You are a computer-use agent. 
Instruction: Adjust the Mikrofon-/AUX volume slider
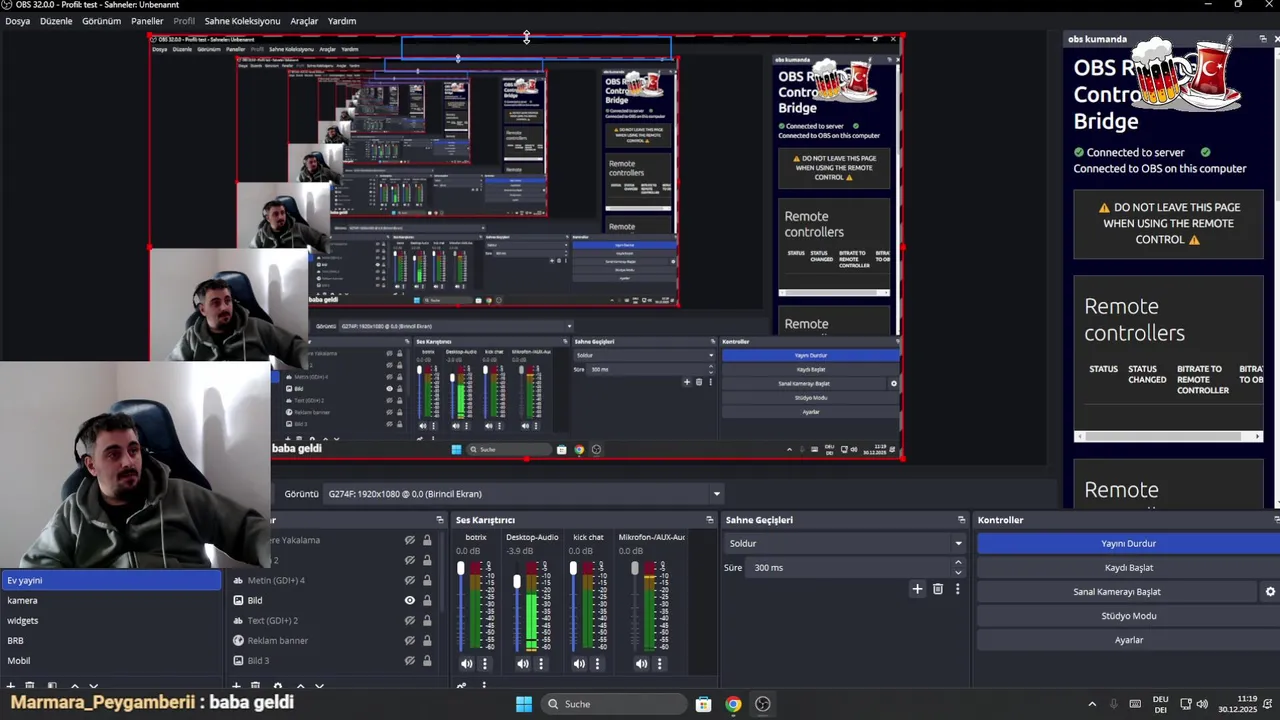coord(634,568)
